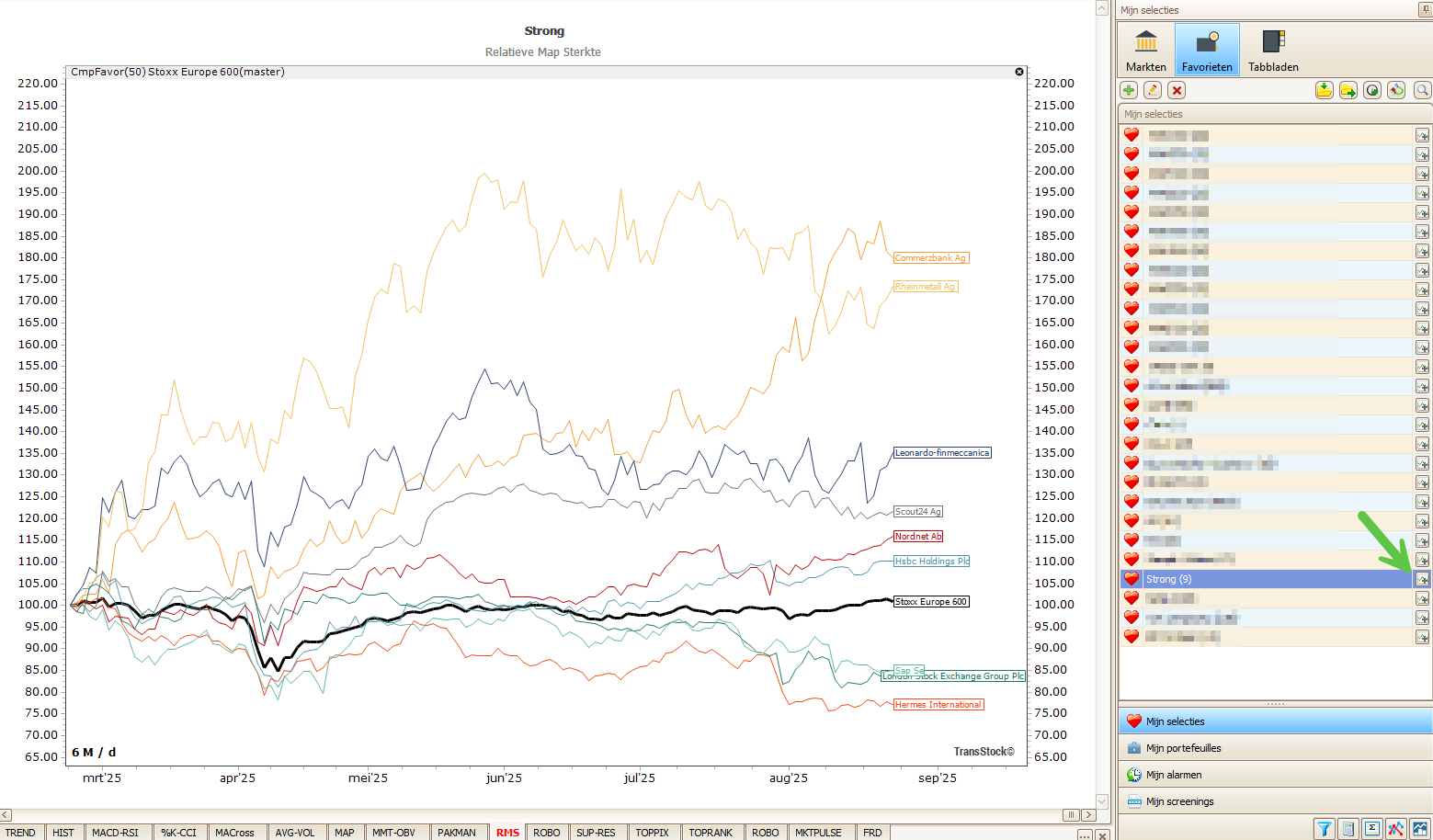Close the CmpFavor indicator panel
The height and width of the screenshot is (840, 1433).
[x=1019, y=72]
